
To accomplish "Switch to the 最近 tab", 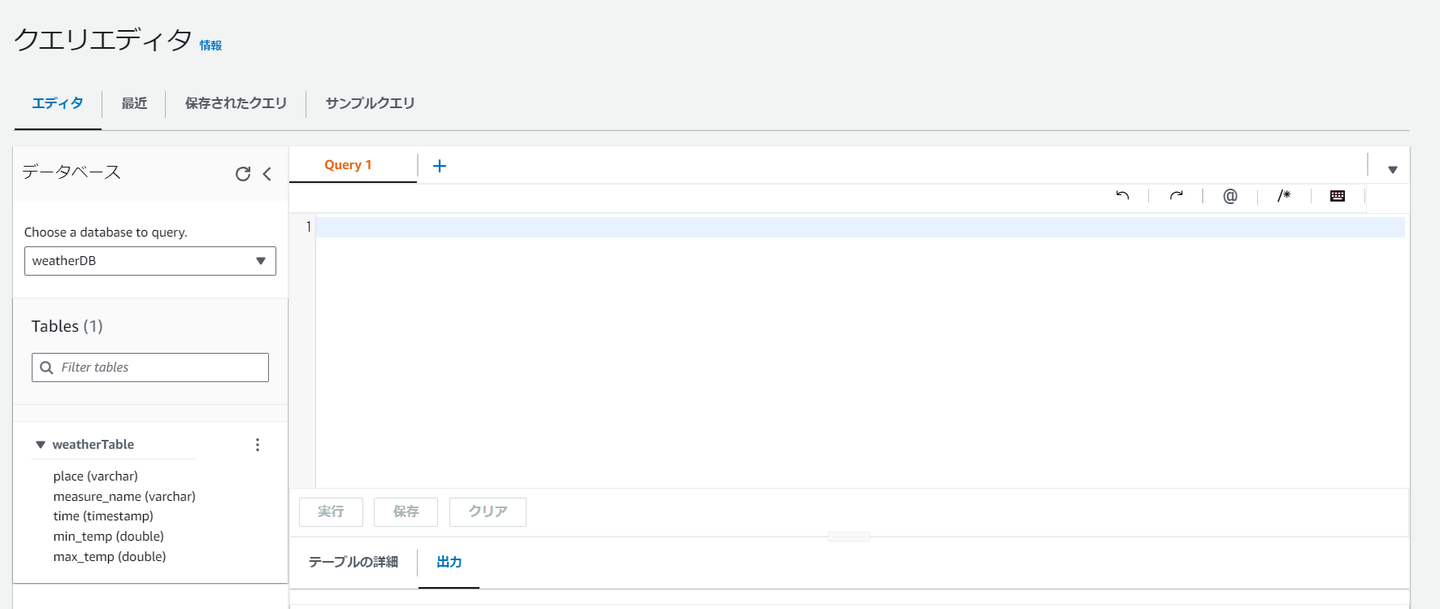I will point(134,103).
